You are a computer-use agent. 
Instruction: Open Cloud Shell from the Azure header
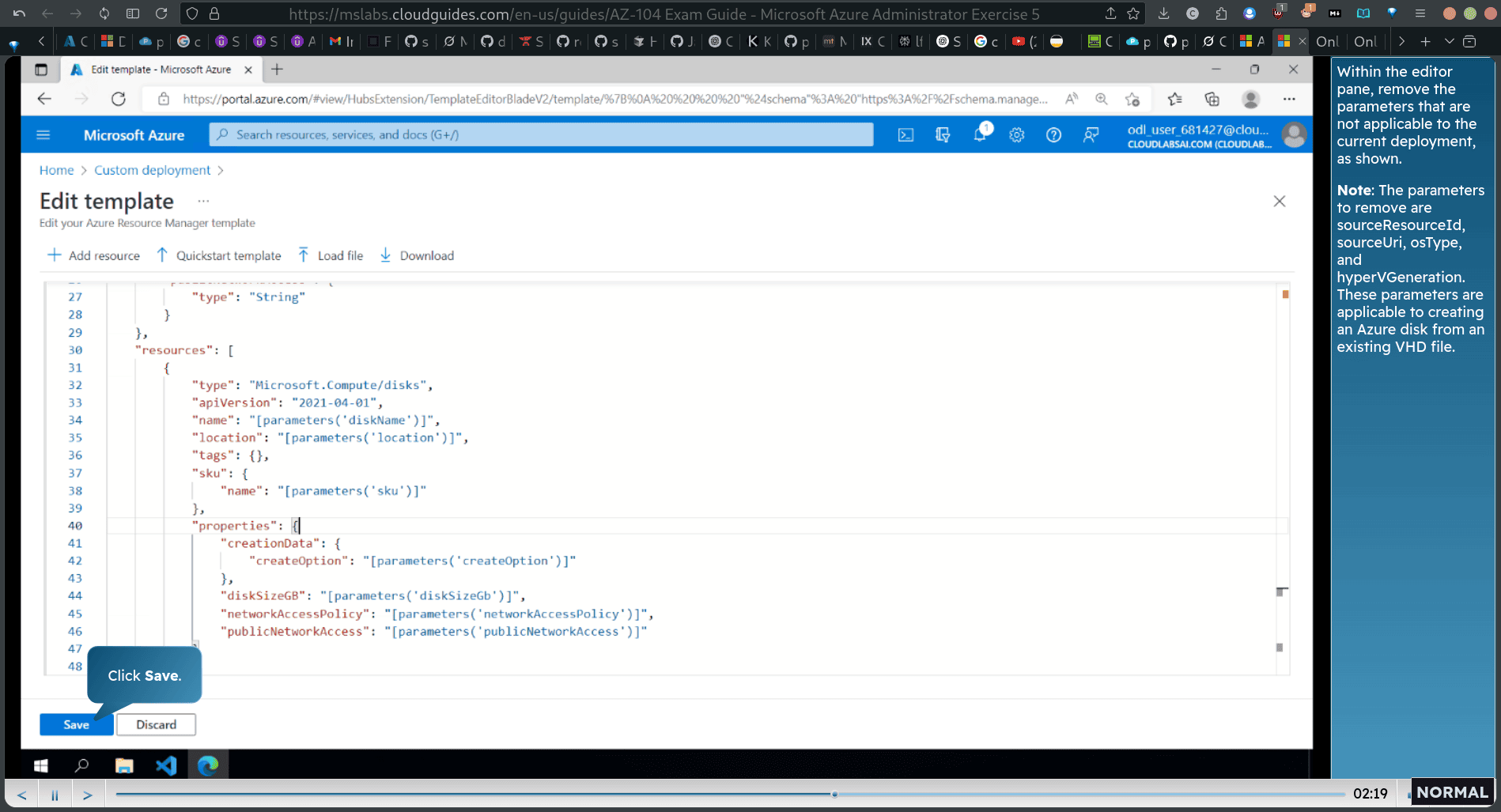[906, 135]
